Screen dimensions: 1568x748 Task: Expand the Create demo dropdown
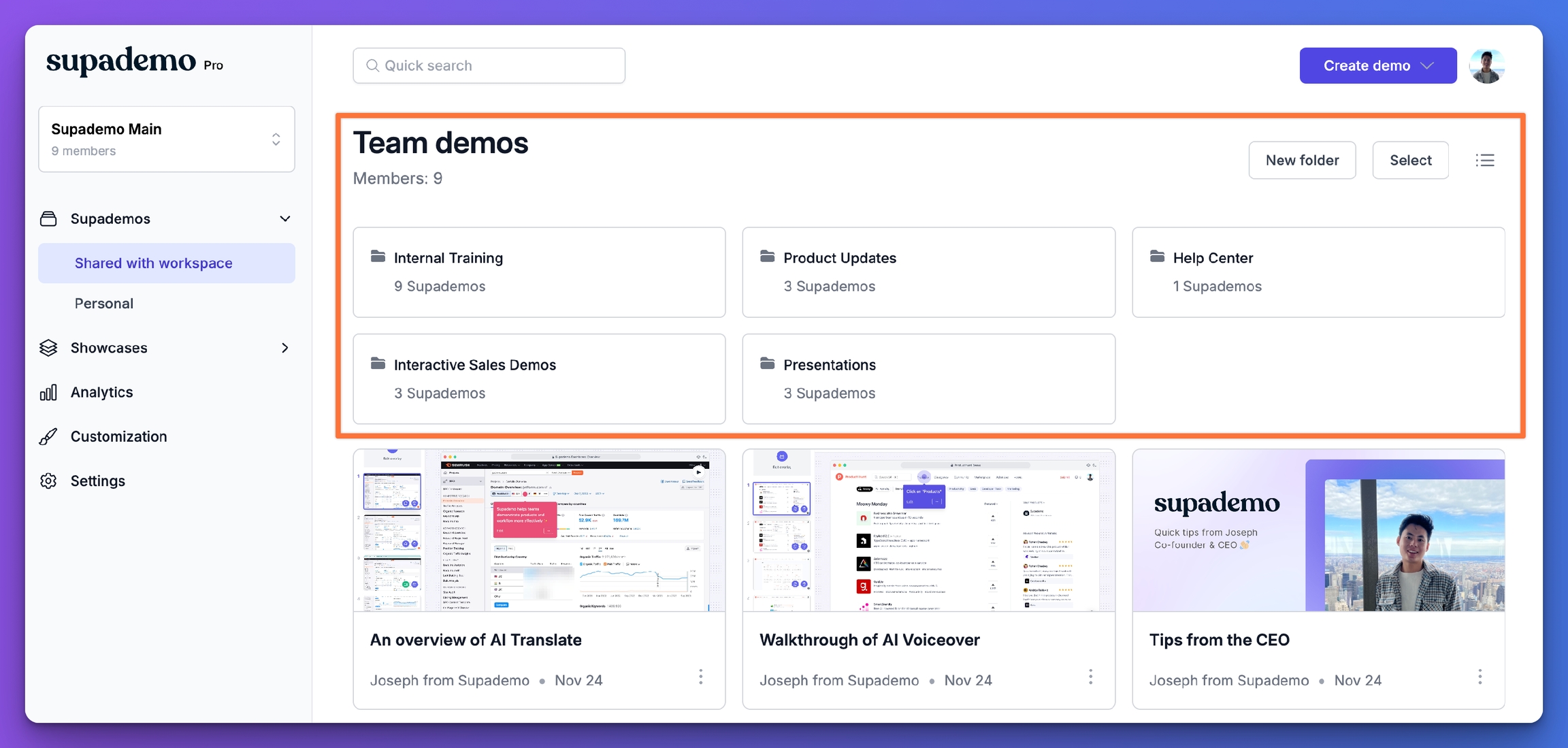point(1427,66)
